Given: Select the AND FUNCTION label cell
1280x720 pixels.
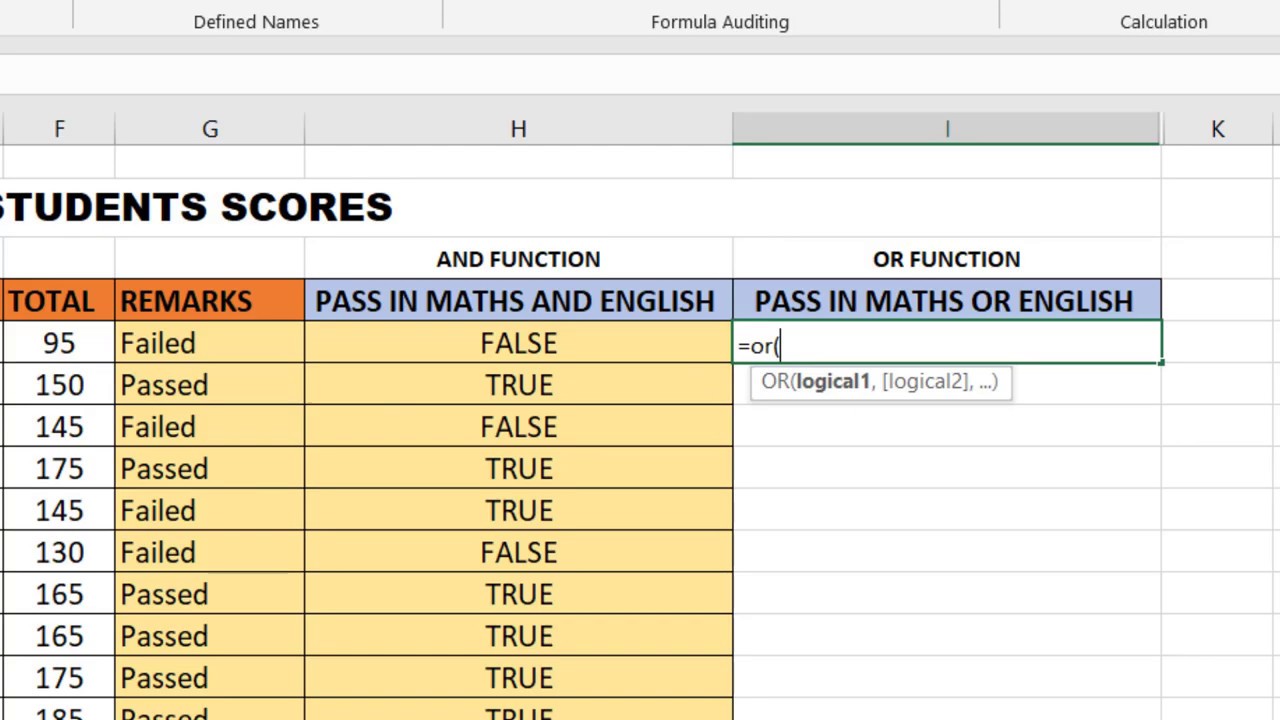Looking at the screenshot, I should [x=518, y=259].
